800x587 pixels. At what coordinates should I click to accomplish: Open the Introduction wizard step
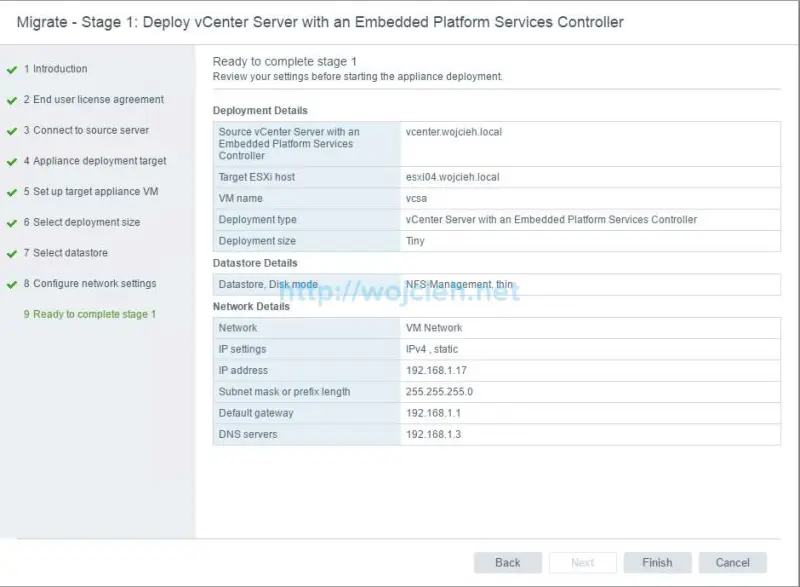click(x=55, y=69)
